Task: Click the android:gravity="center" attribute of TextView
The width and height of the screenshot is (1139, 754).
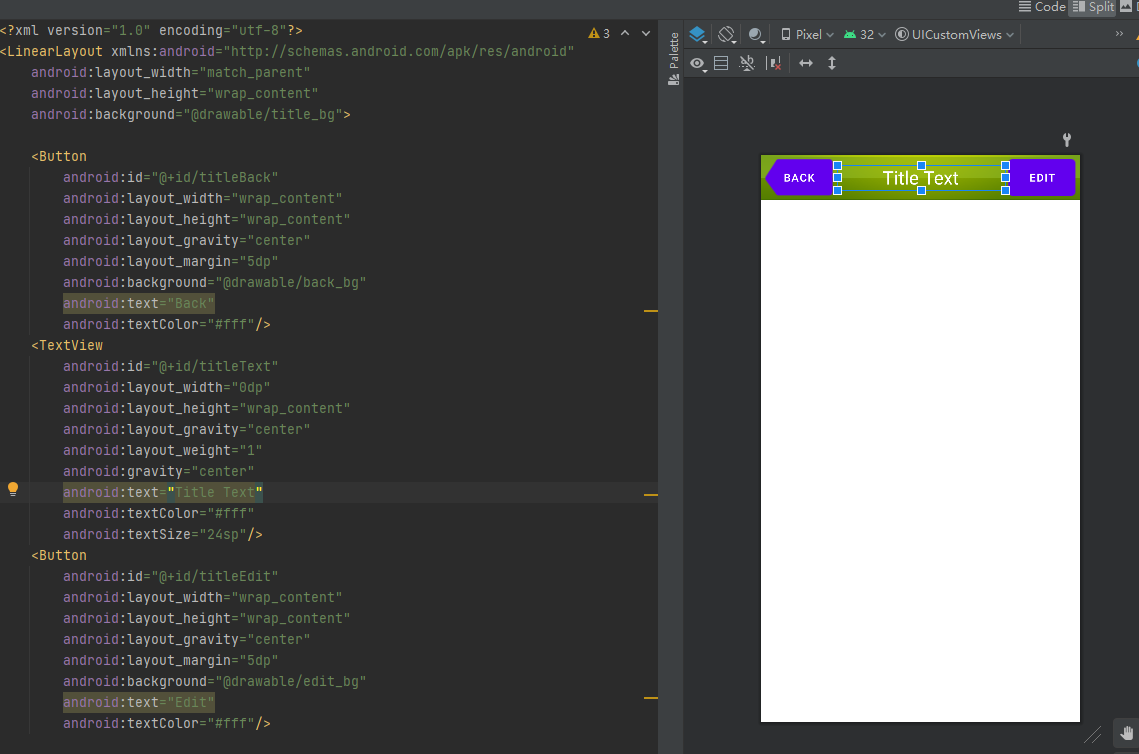Action: 158,471
